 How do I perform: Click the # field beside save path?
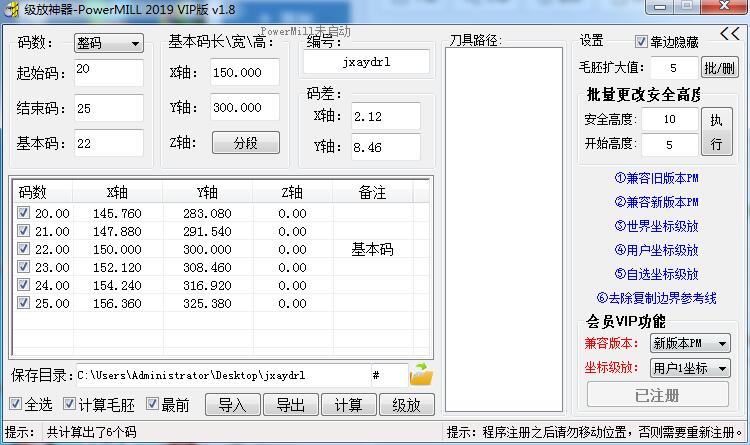pyautogui.click(x=390, y=375)
